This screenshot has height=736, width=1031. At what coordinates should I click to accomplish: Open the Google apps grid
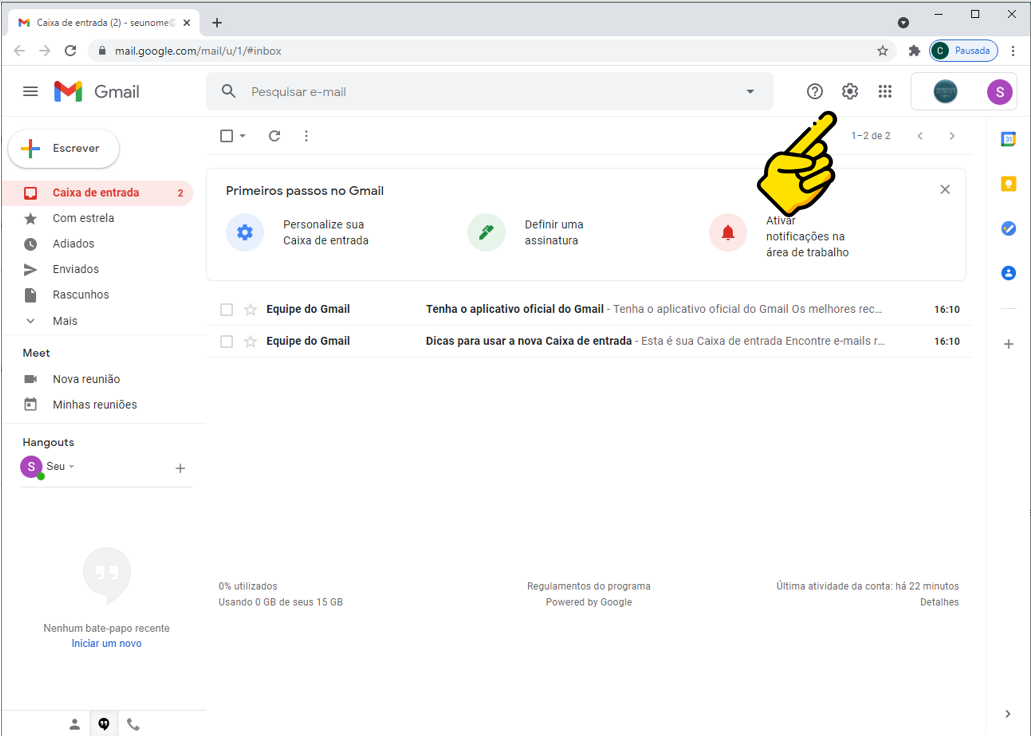pos(885,91)
